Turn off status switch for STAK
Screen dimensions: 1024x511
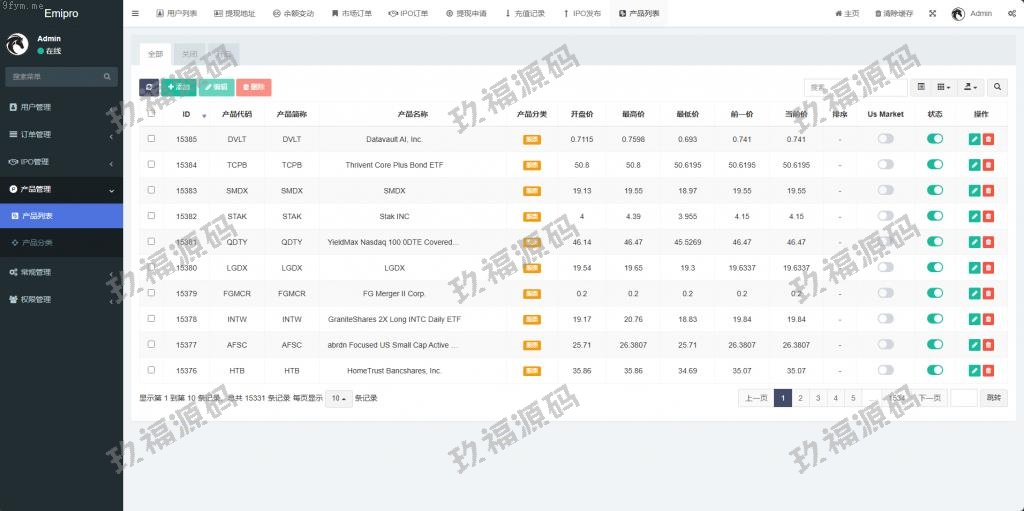(935, 216)
